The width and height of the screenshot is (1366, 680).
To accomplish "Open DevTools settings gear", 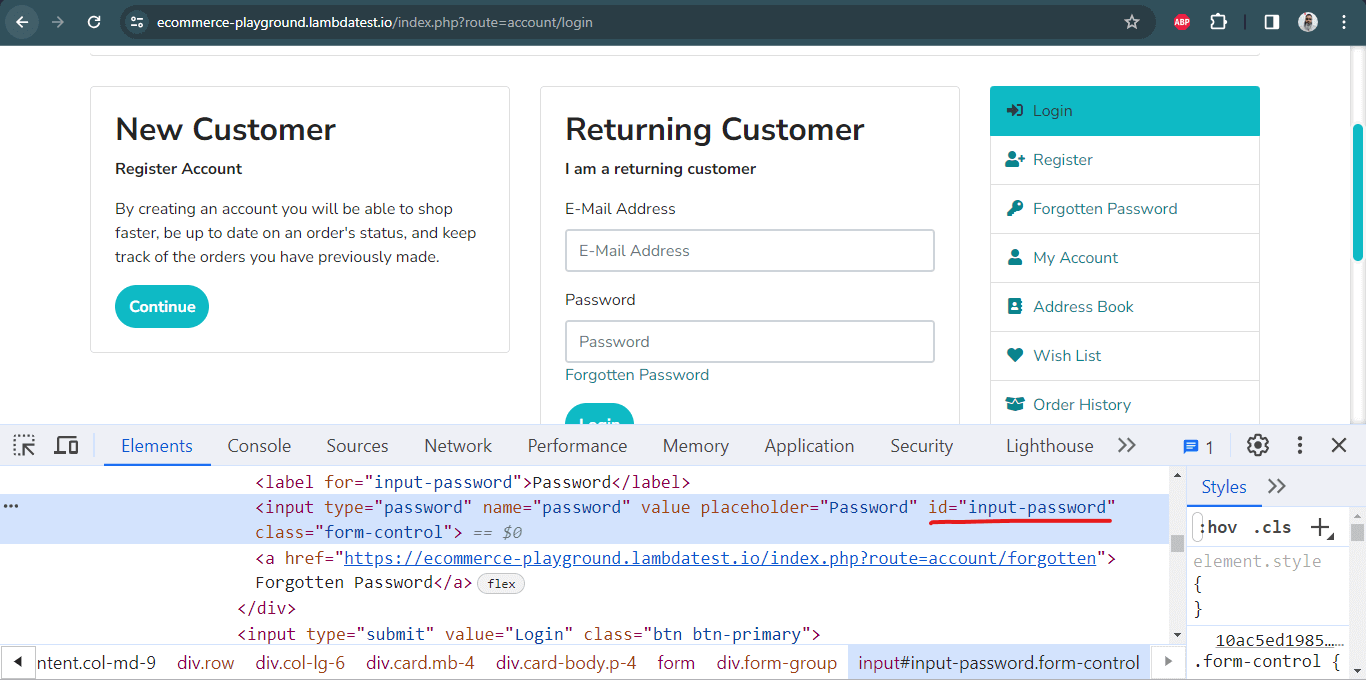I will (1257, 445).
